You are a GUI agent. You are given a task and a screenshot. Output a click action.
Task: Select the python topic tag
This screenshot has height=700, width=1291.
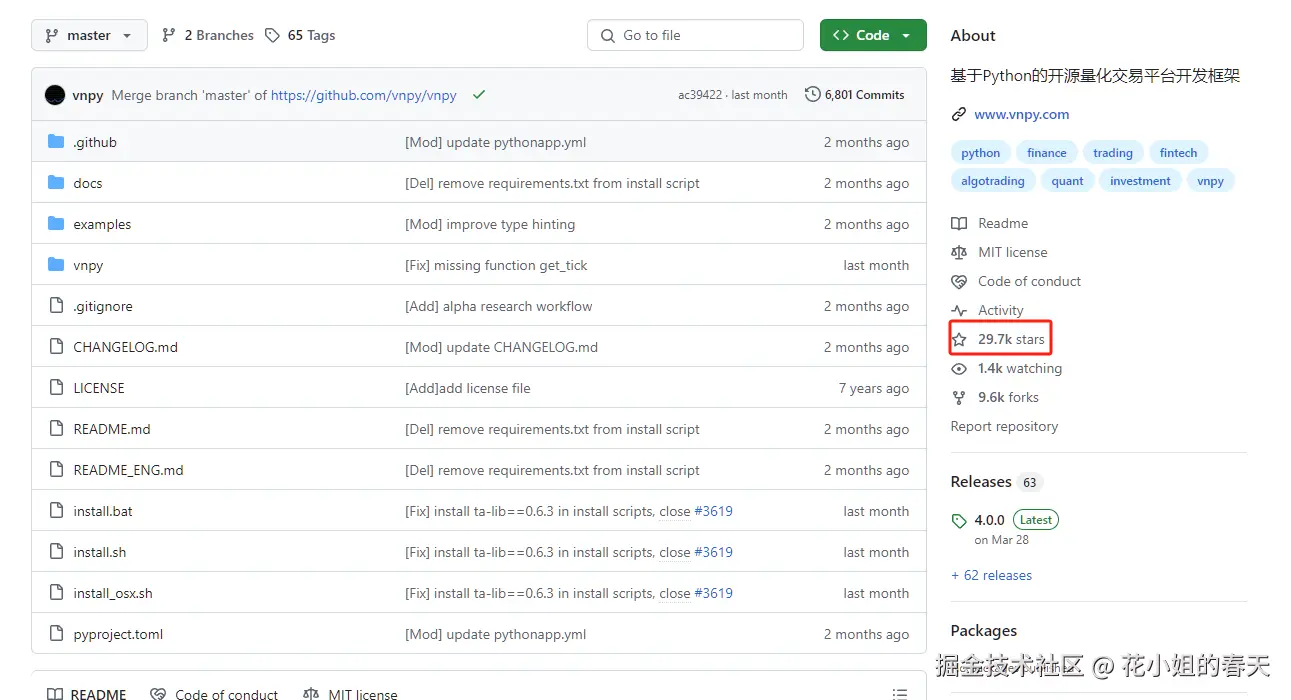pos(981,153)
